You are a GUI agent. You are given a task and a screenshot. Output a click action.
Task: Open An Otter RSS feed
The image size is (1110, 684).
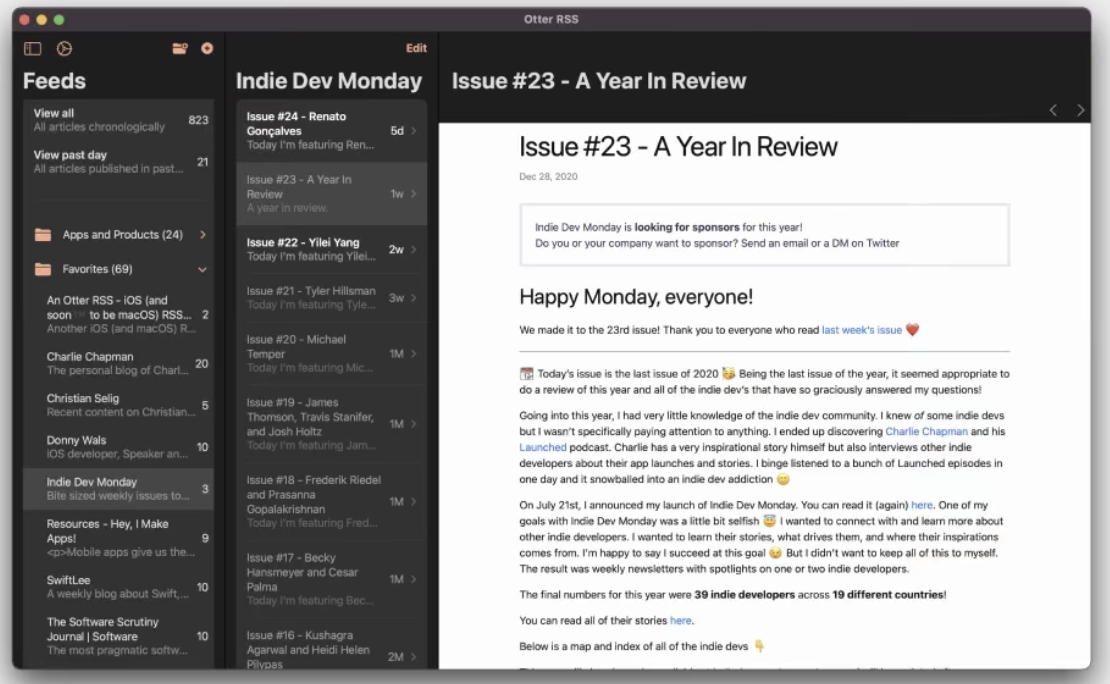tap(119, 314)
